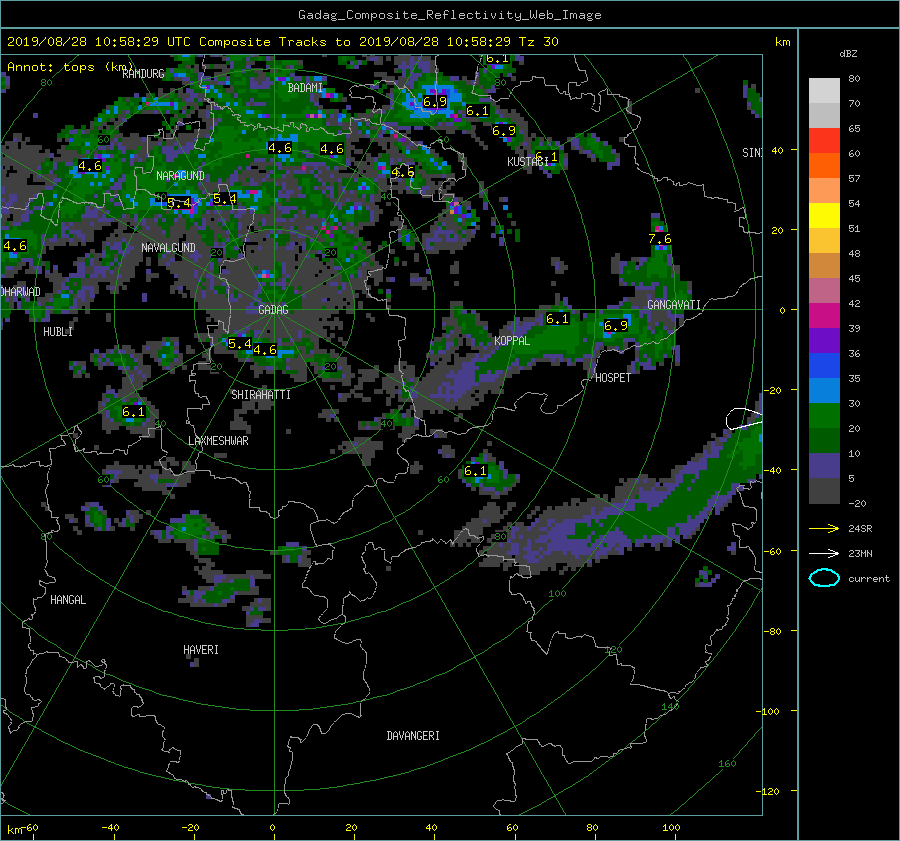Click the 5.4 storm top label southwest of GADAG
This screenshot has width=900, height=841.
tap(239, 344)
